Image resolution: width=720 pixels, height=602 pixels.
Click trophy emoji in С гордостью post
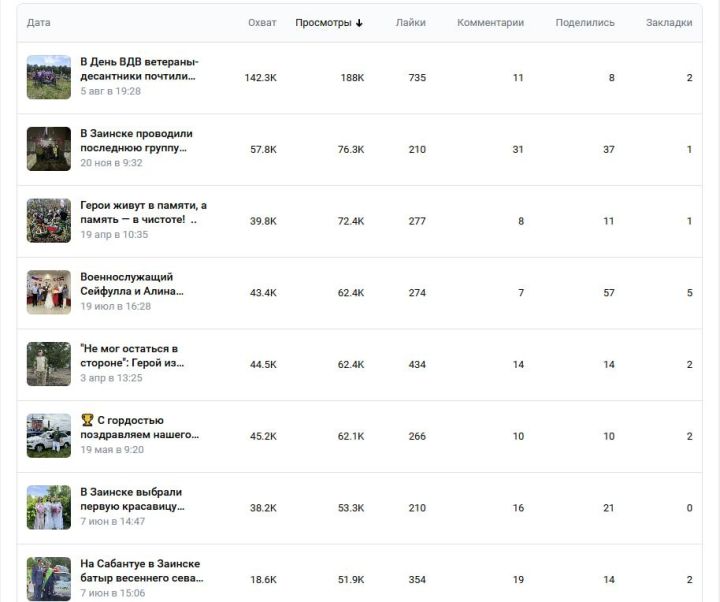pos(87,420)
